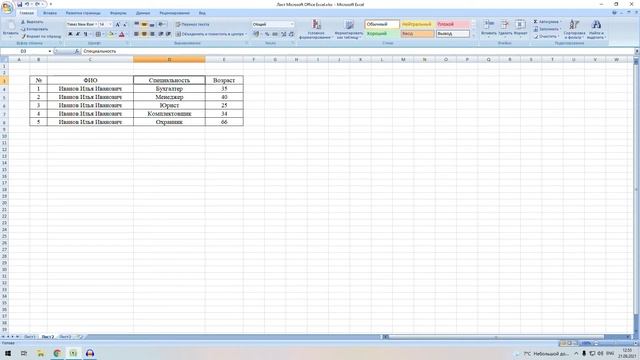
Task: Toggle italic formatting
Action: click(78, 34)
